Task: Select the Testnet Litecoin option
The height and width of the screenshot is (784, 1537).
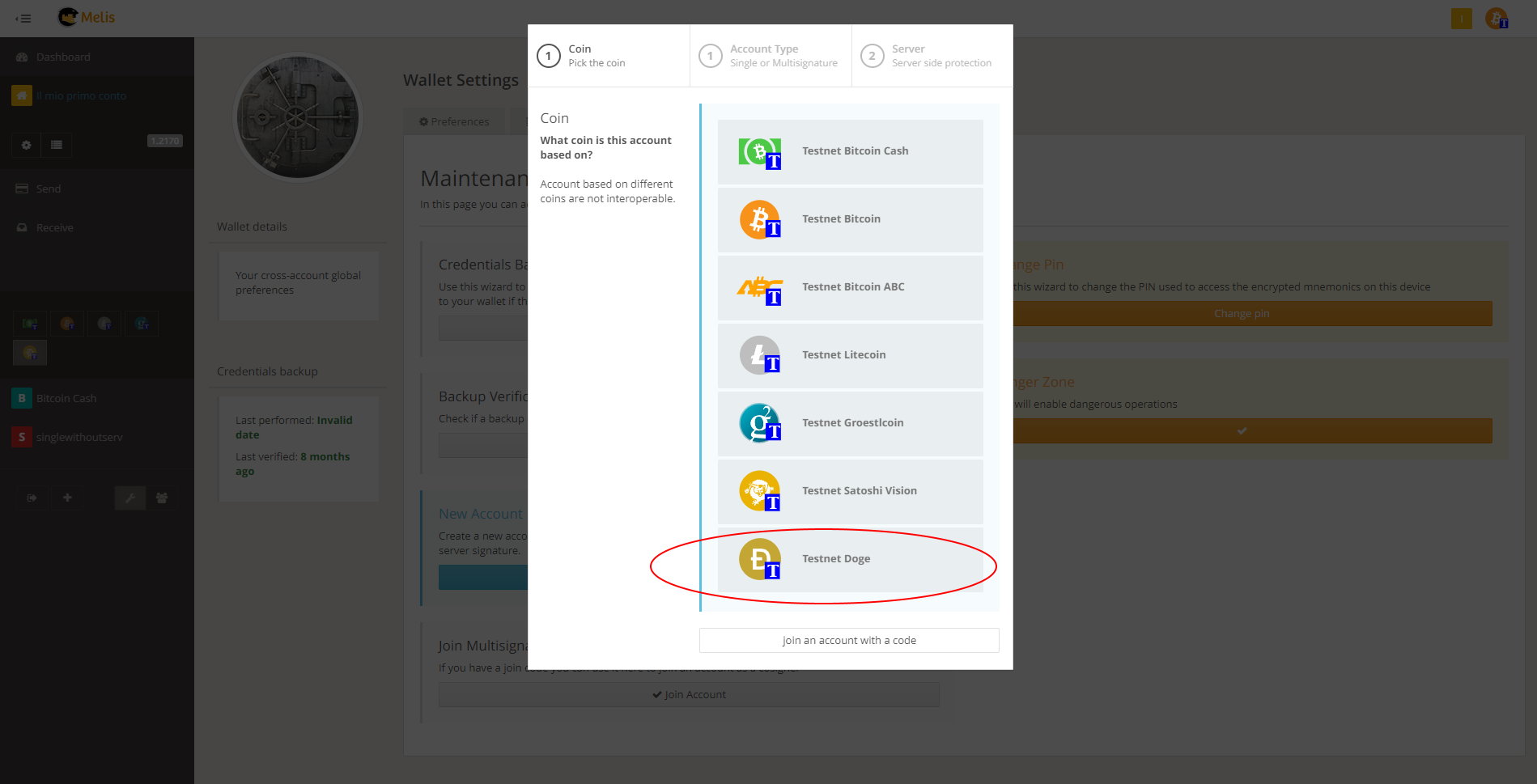Action: [x=850, y=356]
